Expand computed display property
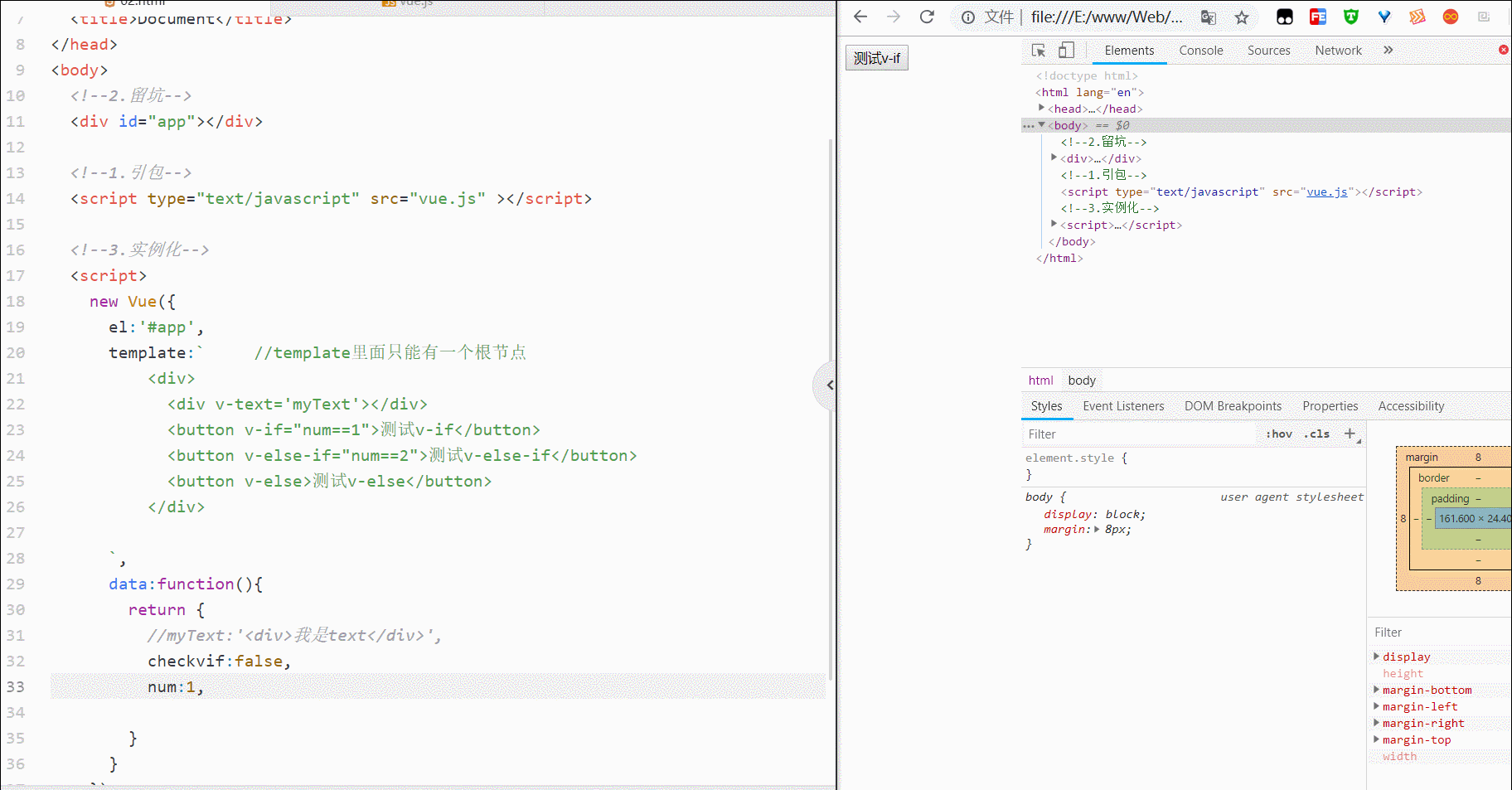Screen dimensions: 1512x790 1377,657
